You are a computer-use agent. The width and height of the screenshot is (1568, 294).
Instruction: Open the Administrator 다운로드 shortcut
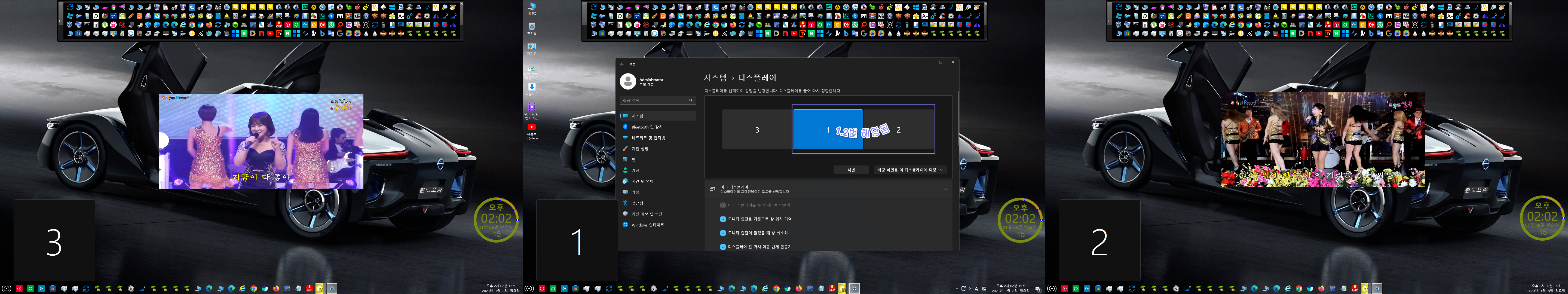[531, 72]
